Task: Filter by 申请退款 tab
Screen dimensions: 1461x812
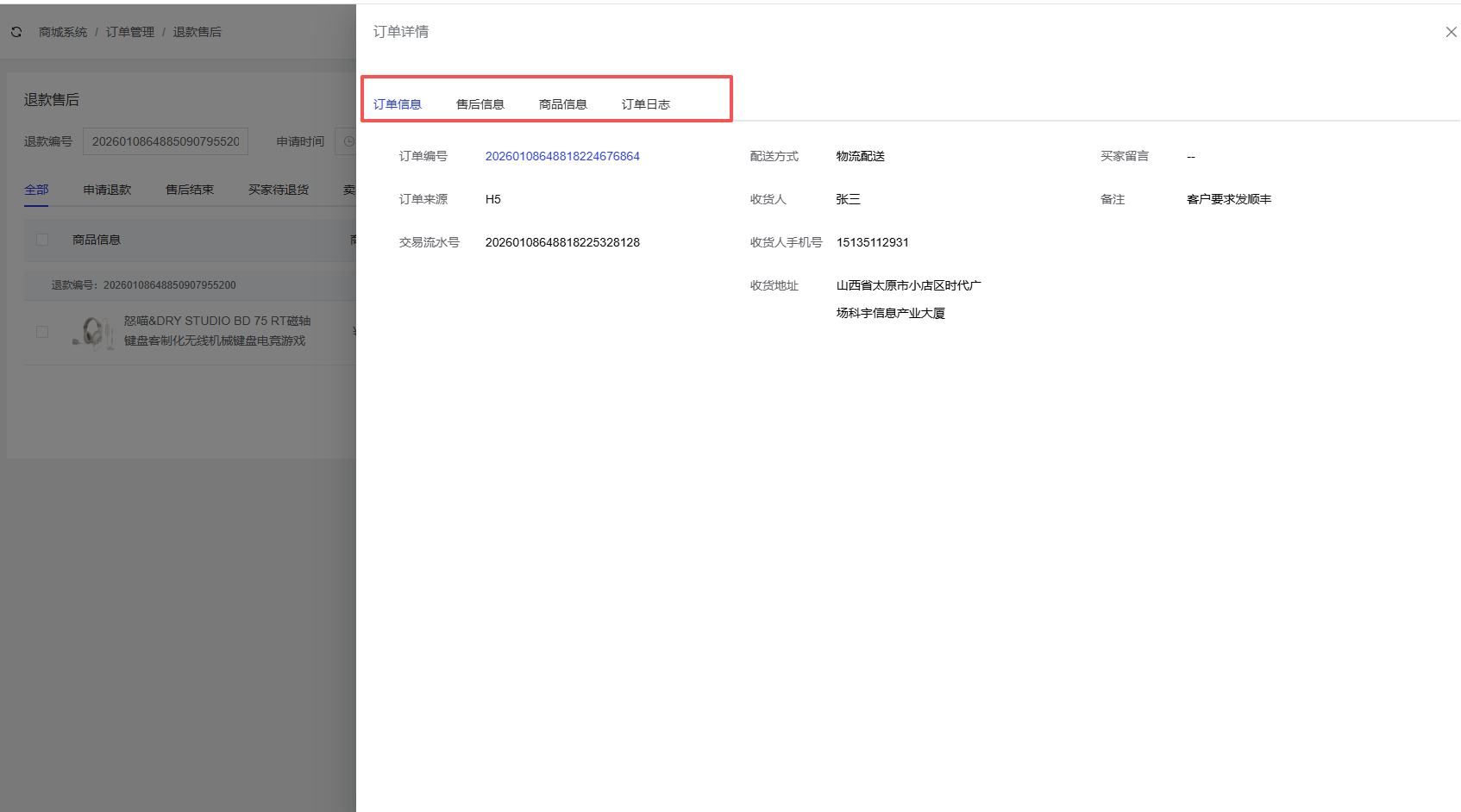Action: tap(107, 190)
